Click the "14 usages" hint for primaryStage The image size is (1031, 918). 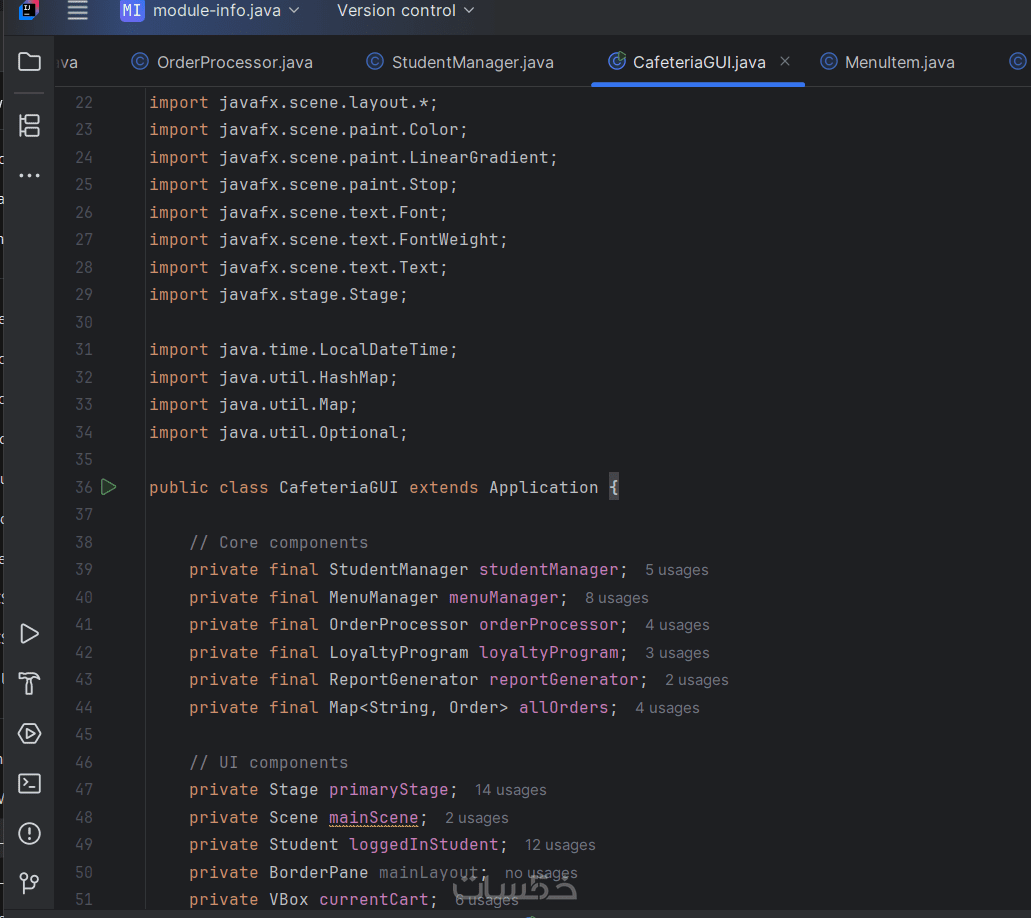[x=510, y=790]
